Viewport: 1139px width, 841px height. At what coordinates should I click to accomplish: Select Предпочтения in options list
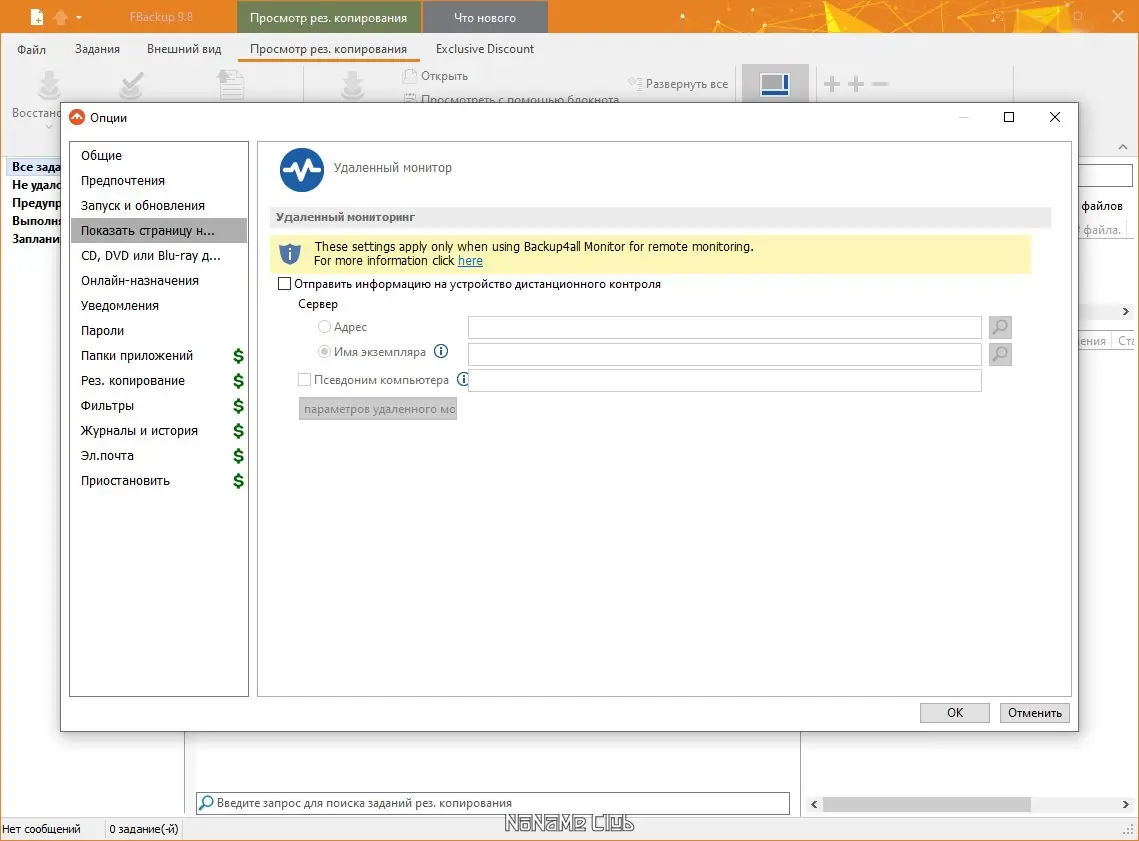coord(159,181)
